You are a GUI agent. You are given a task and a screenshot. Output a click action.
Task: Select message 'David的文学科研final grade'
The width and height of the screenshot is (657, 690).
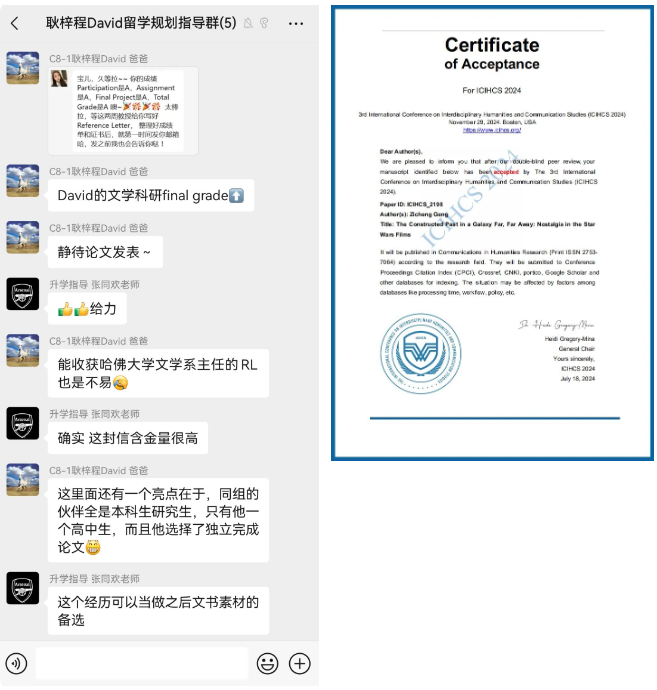tap(151, 195)
